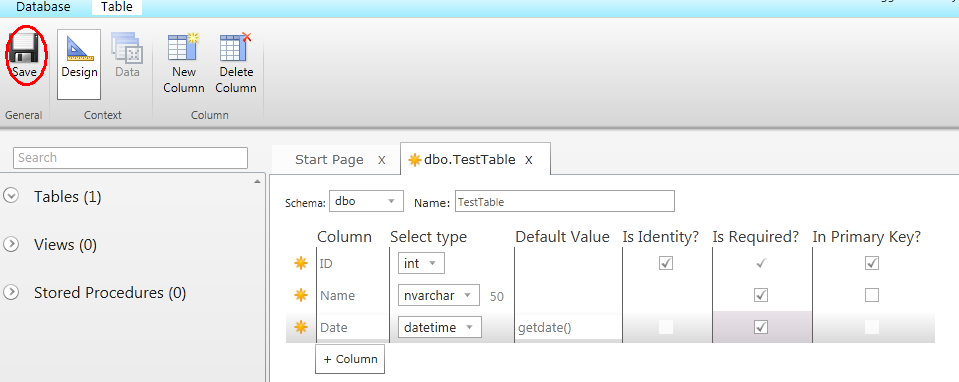Toggle Is Required checkbox for Date
The width and height of the screenshot is (959, 382).
[x=761, y=328]
